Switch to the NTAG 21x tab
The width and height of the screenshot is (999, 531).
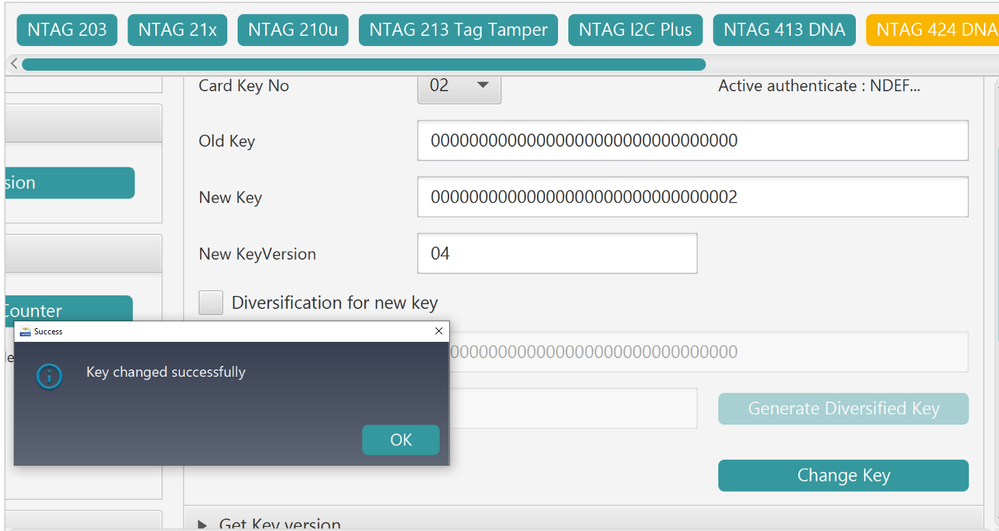[x=177, y=30]
